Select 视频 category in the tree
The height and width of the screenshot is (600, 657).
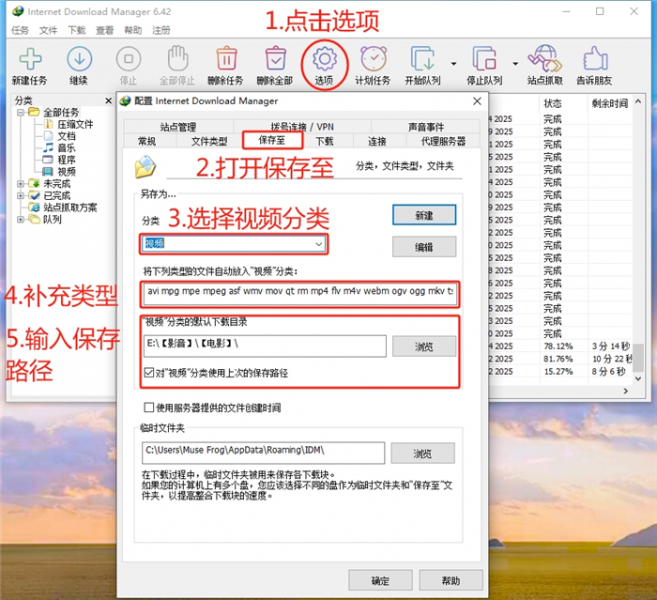66,171
